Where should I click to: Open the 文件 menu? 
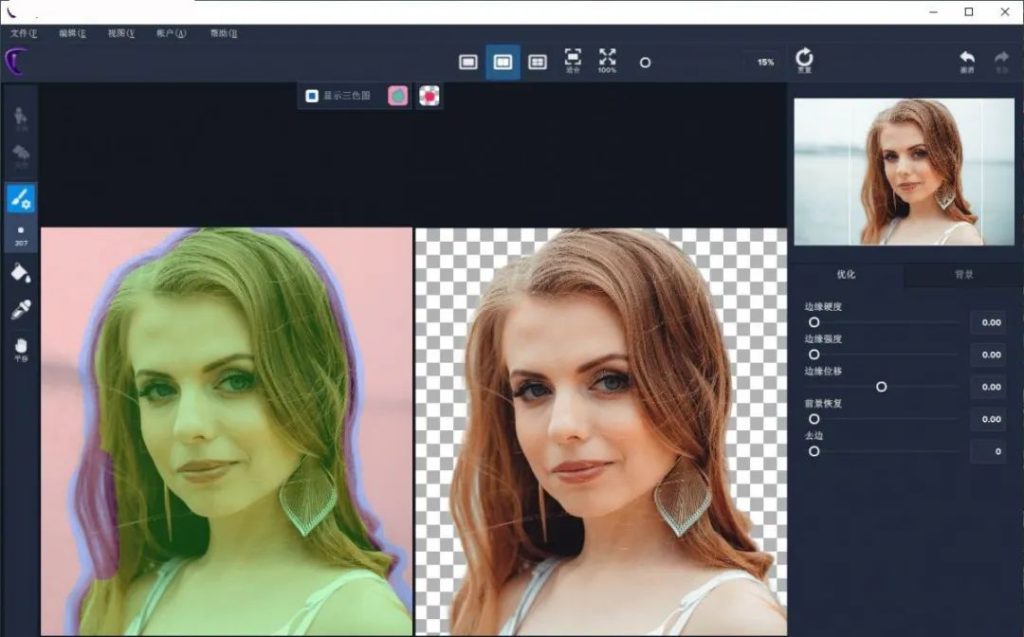point(20,33)
